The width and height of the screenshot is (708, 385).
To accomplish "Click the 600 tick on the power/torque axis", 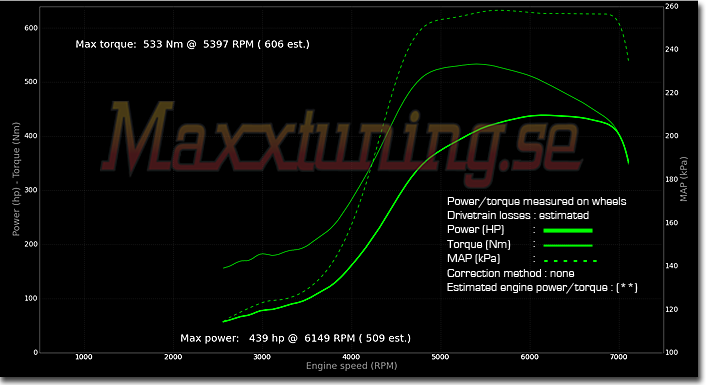I will (31, 28).
